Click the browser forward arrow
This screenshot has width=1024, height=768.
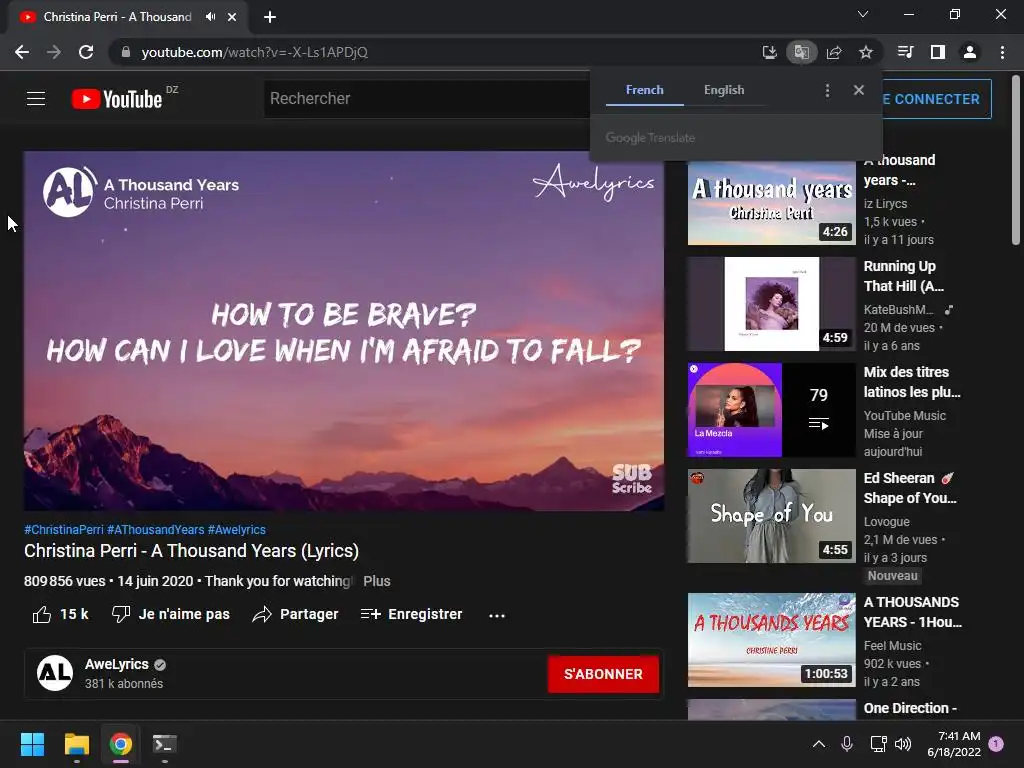tap(54, 52)
